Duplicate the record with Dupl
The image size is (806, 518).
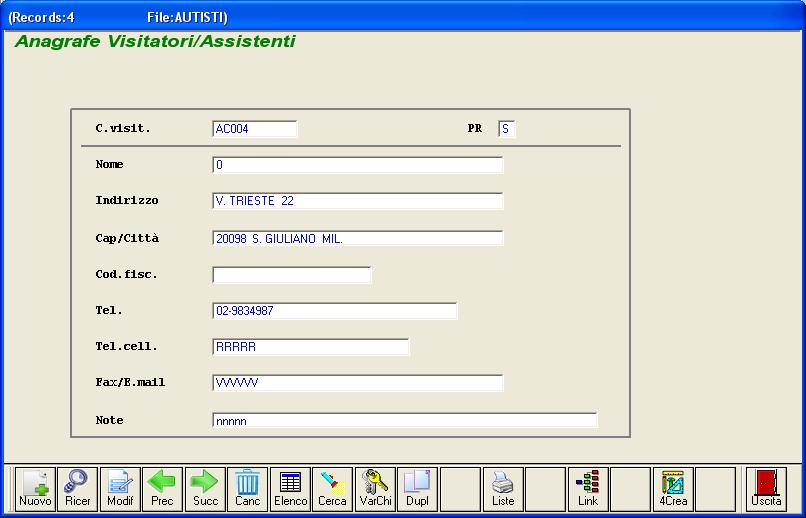(x=417, y=489)
